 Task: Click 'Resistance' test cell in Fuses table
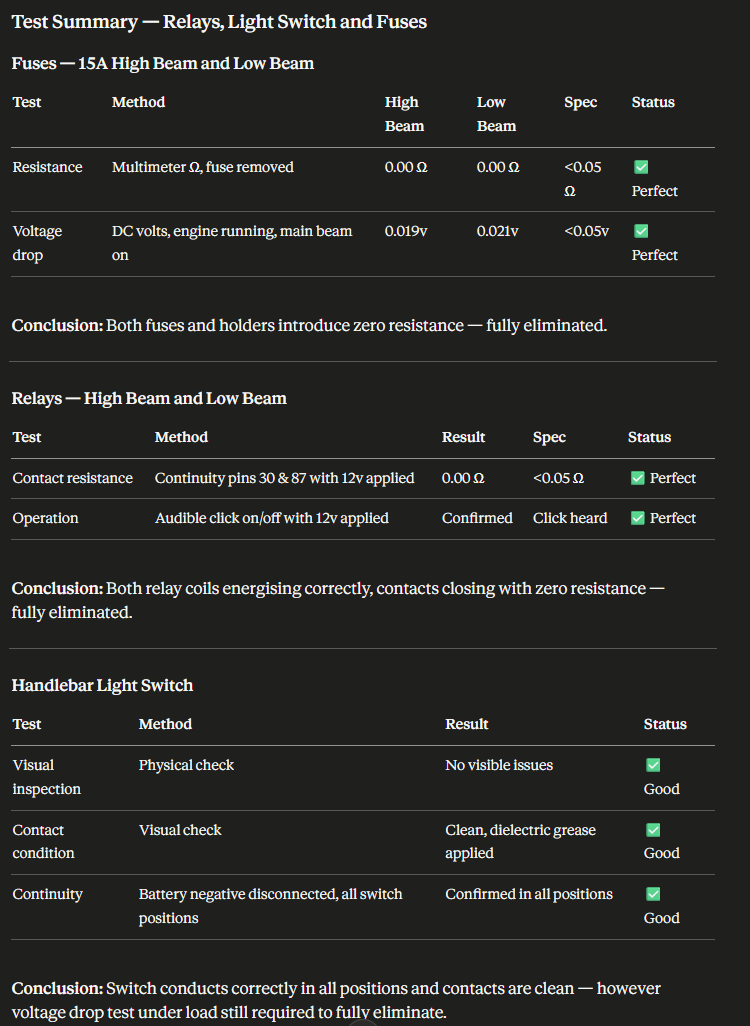click(47, 167)
